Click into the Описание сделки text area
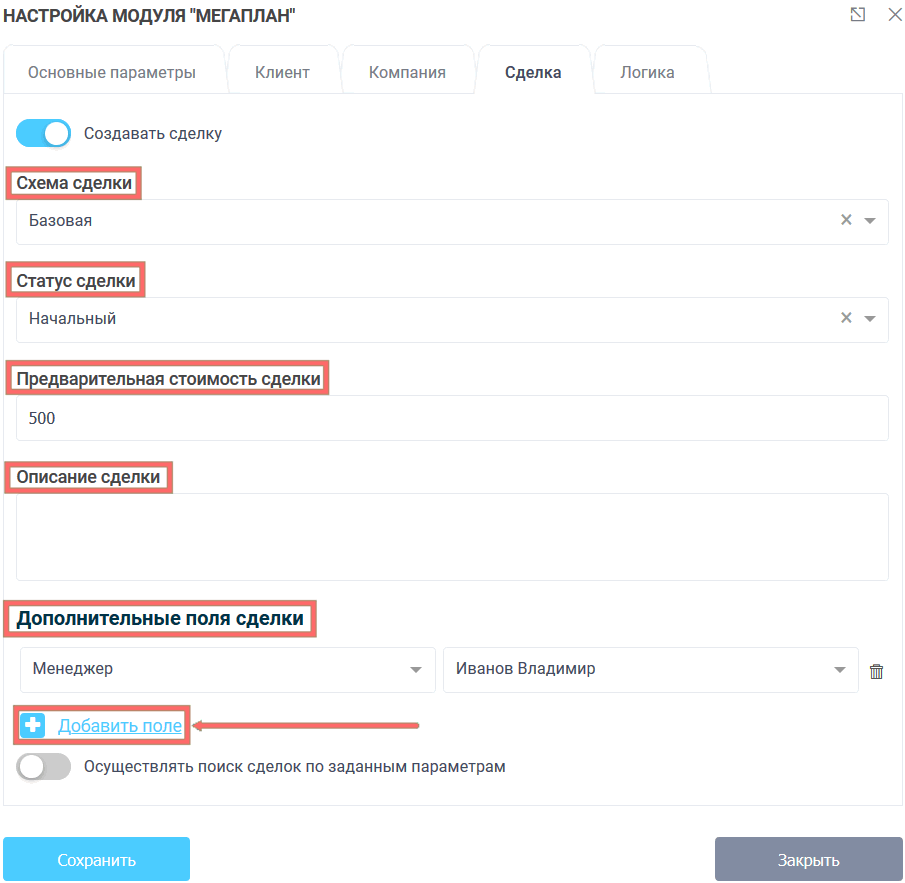Screen dimensions: 905x883 point(452,536)
